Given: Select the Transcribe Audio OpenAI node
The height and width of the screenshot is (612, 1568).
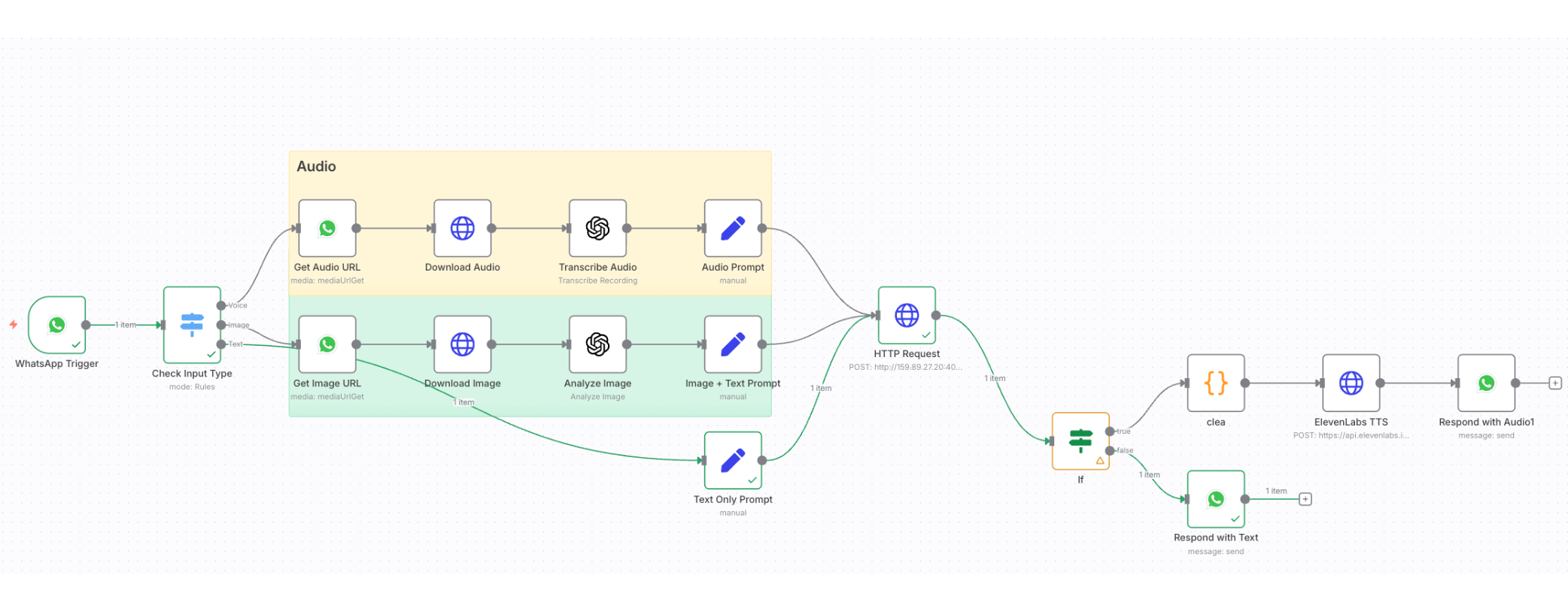Looking at the screenshot, I should [597, 229].
